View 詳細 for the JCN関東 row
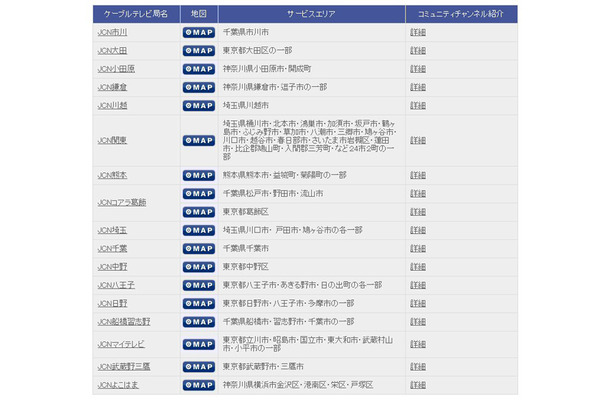Screen dimensions: 610x400 (x=418, y=140)
